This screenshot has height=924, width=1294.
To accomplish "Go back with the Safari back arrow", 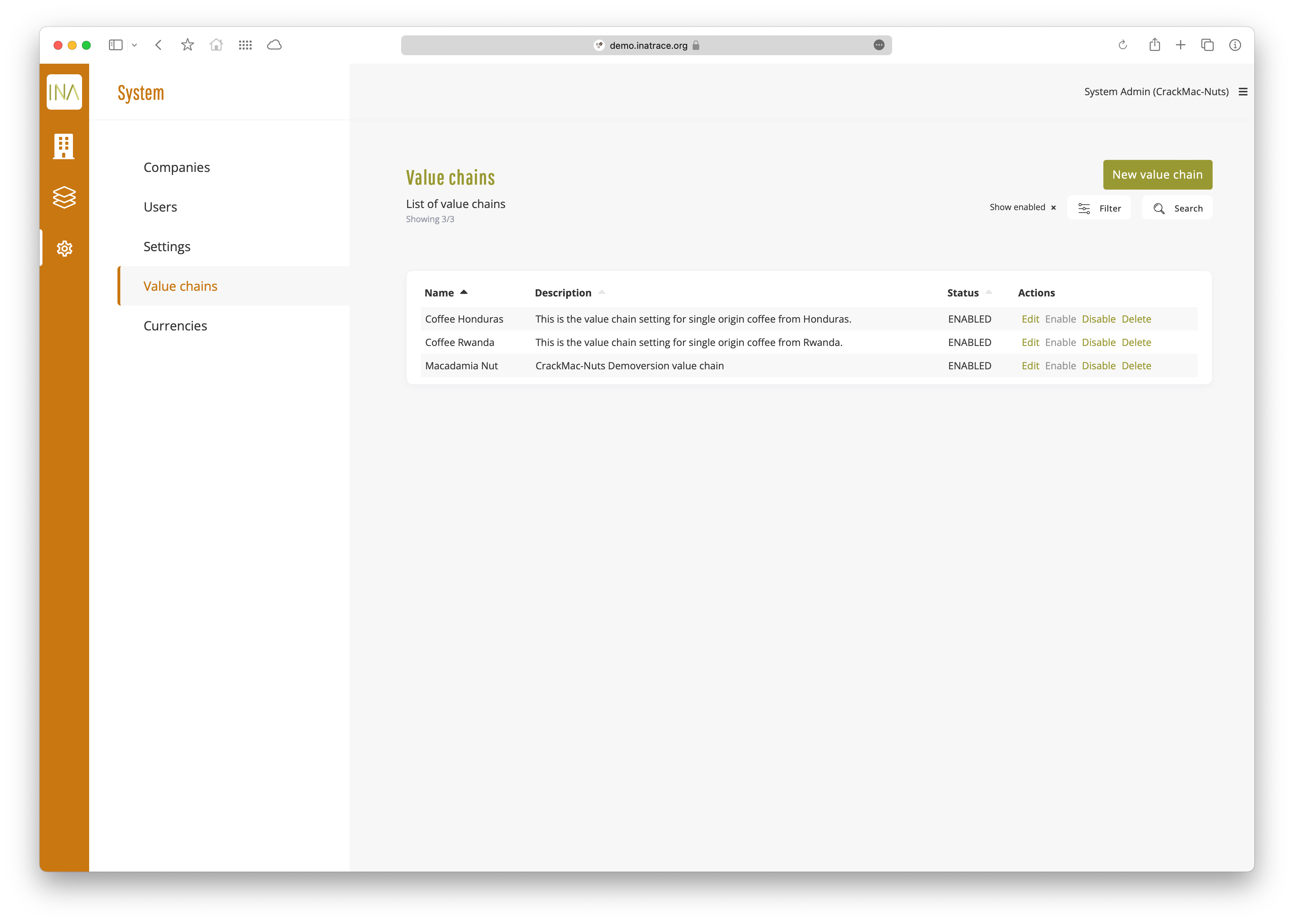I will 159,45.
